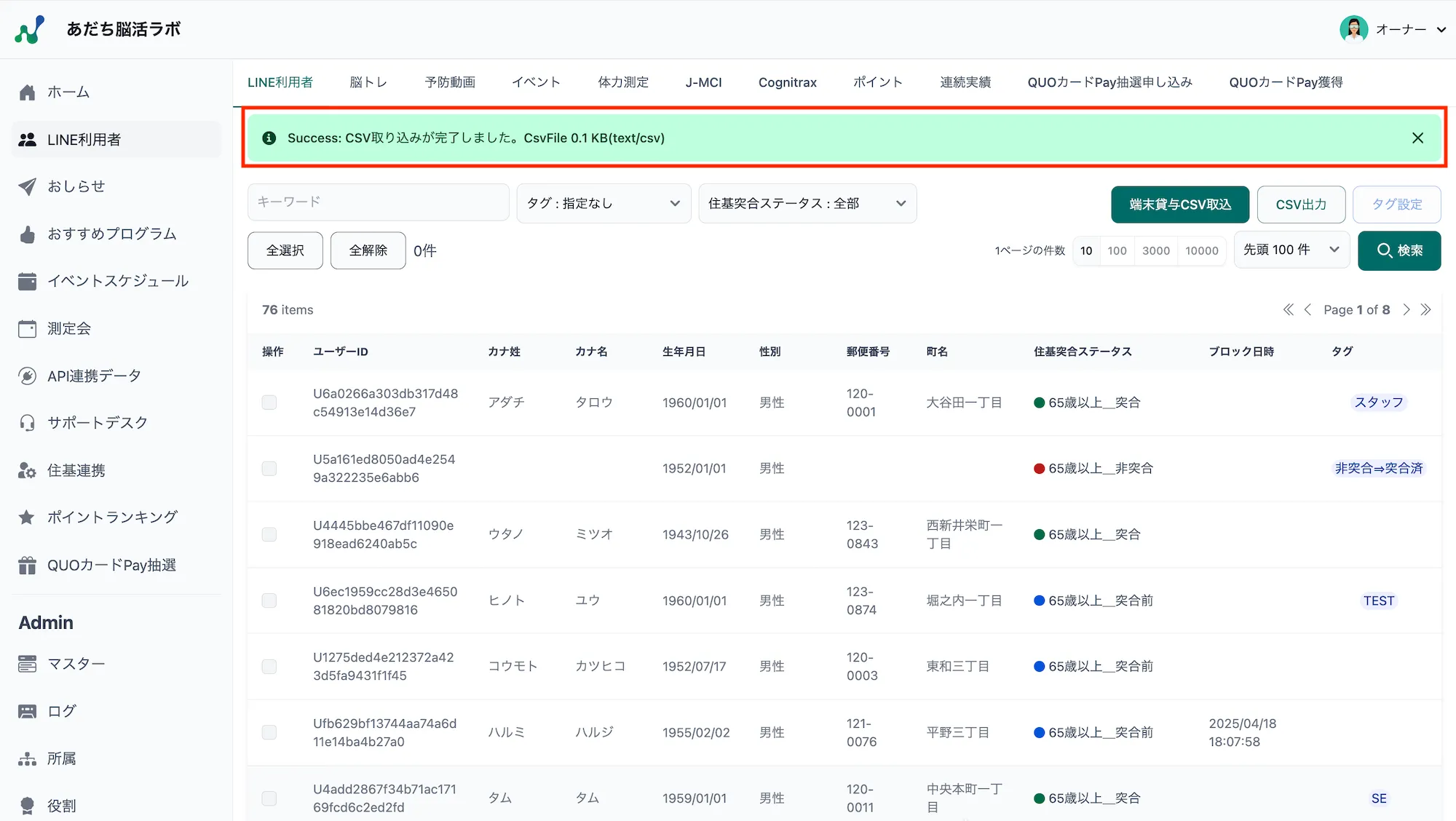Select 100 as items per page

1117,250
